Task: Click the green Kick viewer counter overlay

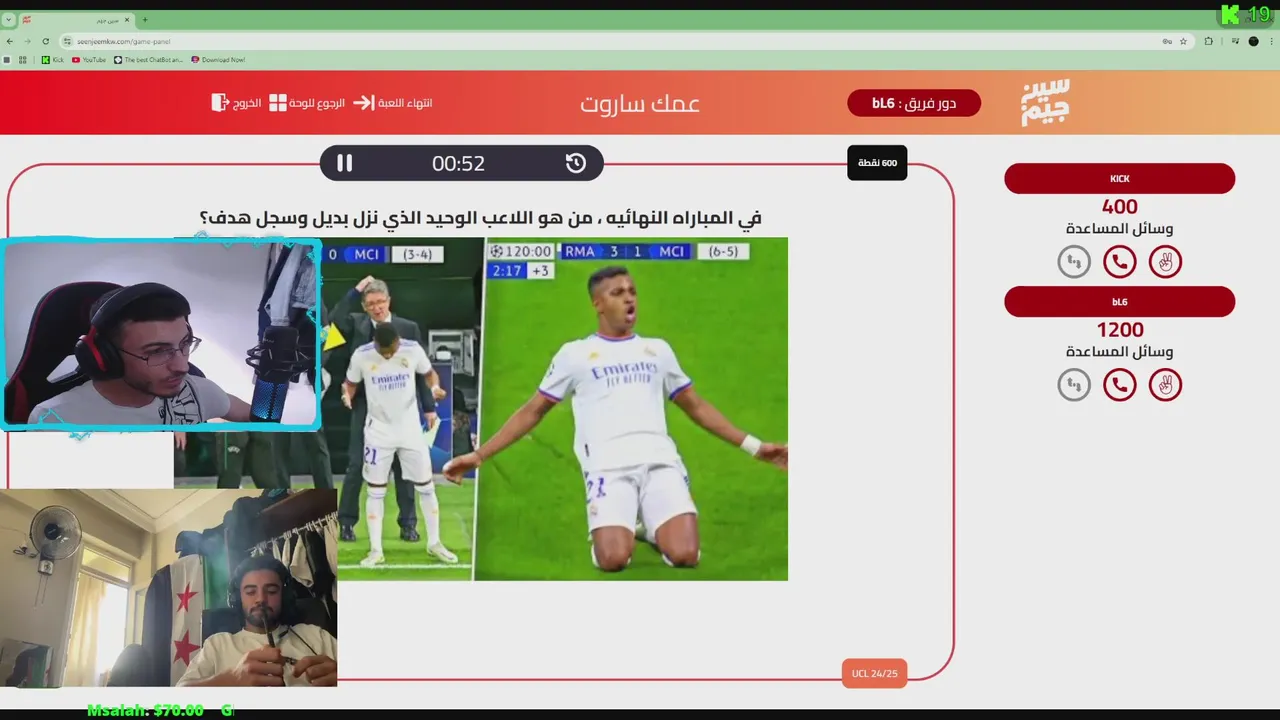Action: point(1245,14)
